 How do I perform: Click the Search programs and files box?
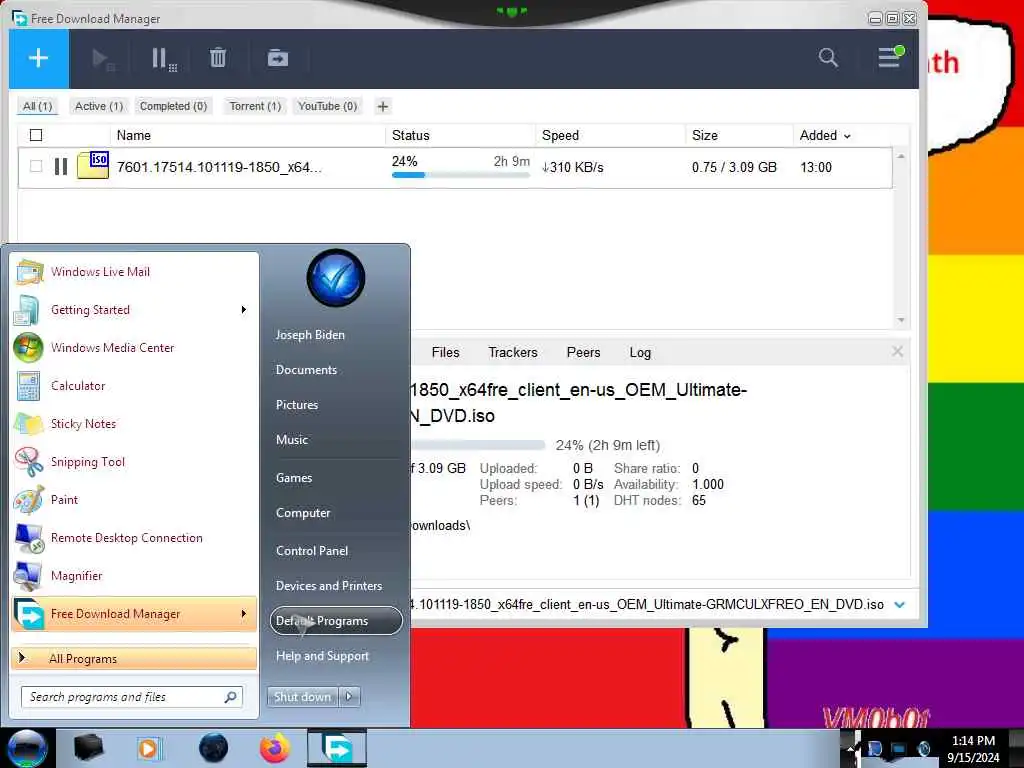pos(132,697)
